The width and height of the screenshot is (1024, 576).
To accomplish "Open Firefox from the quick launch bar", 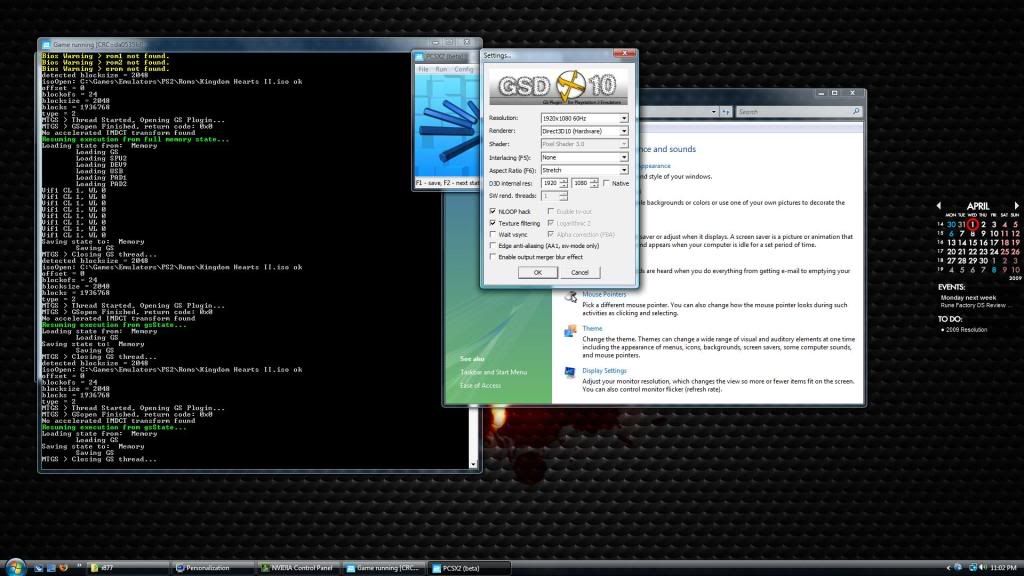I will [x=63, y=568].
